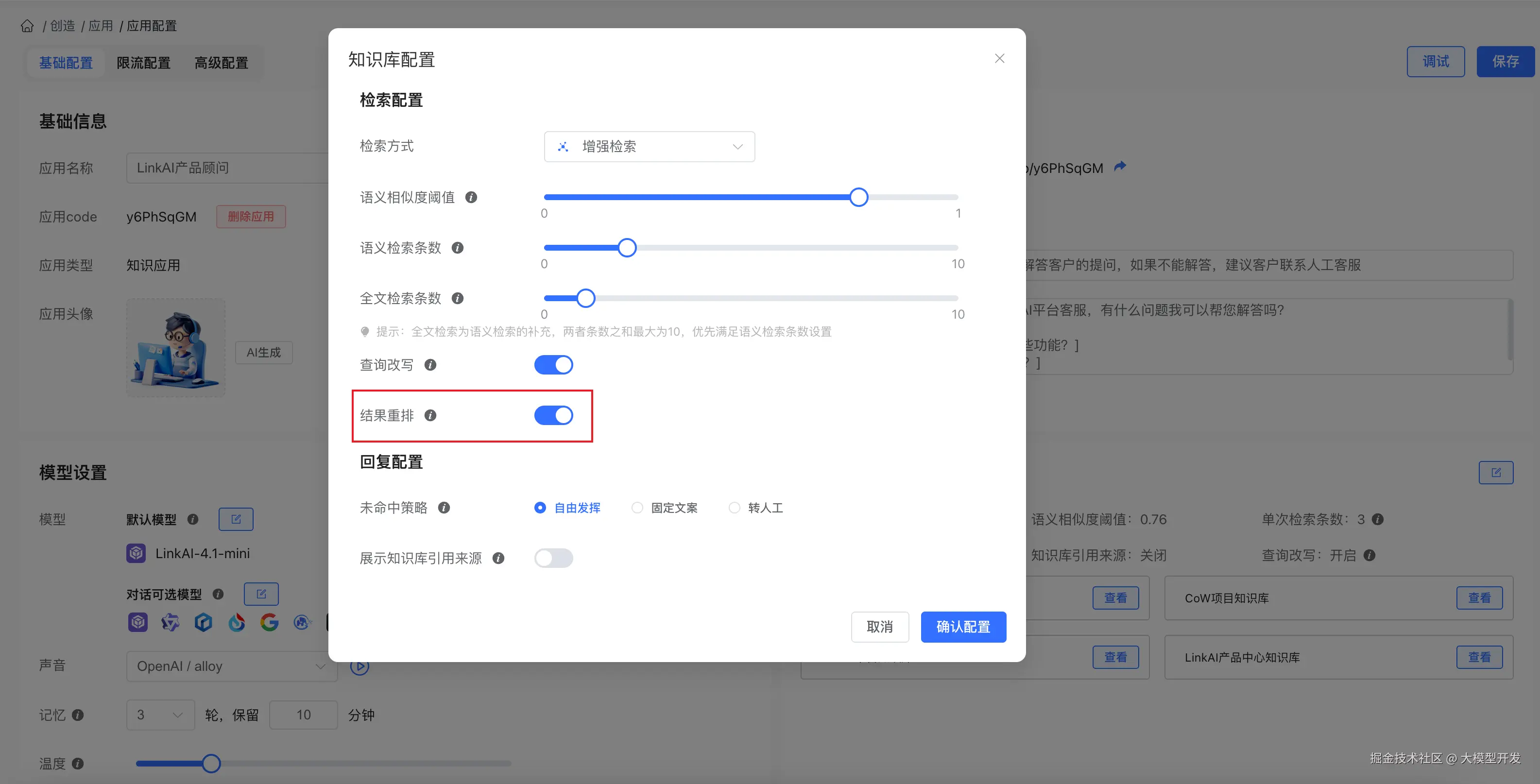1540x784 pixels.
Task: Open the 检索方式 dropdown showing 增强检索
Action: click(x=649, y=146)
